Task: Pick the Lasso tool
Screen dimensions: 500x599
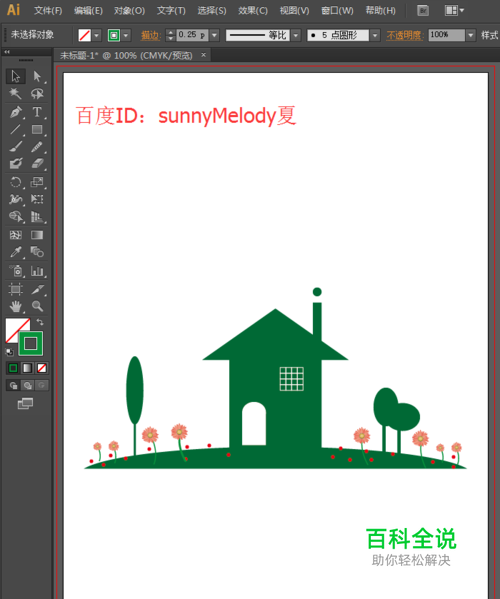Action: point(37,93)
